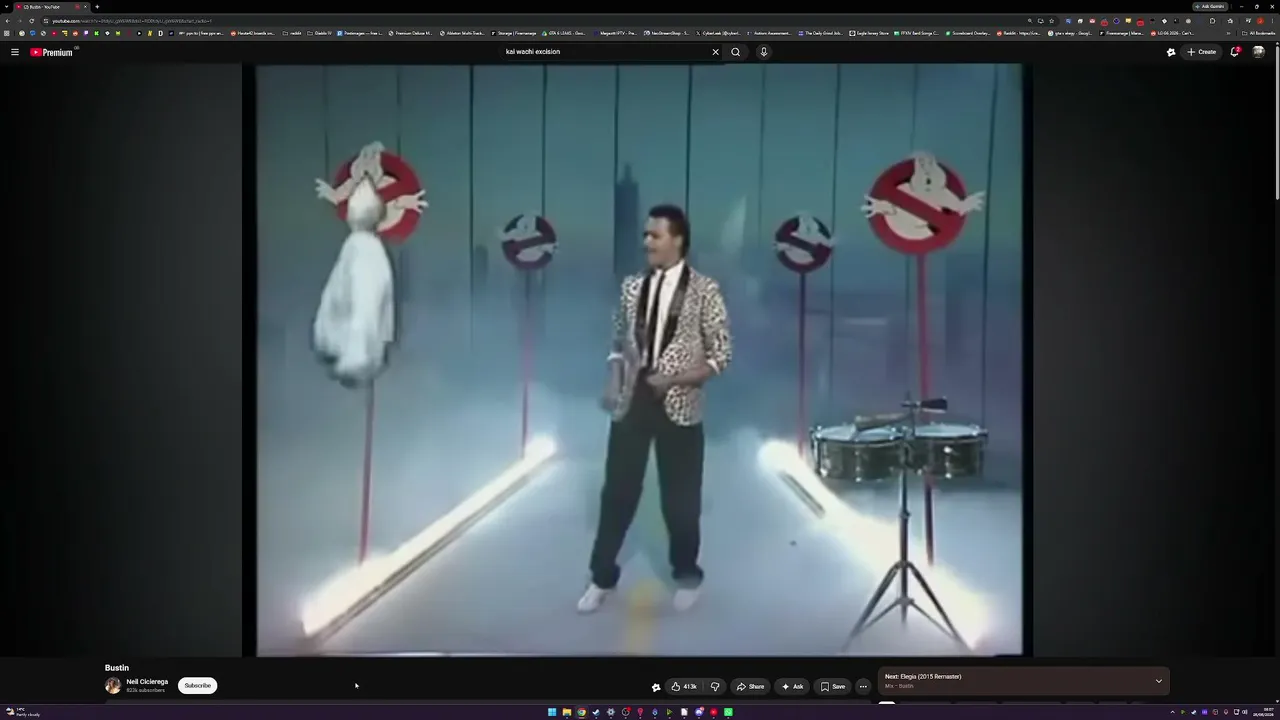The height and width of the screenshot is (720, 1280).
Task: Open the Create menu
Action: pyautogui.click(x=1201, y=52)
